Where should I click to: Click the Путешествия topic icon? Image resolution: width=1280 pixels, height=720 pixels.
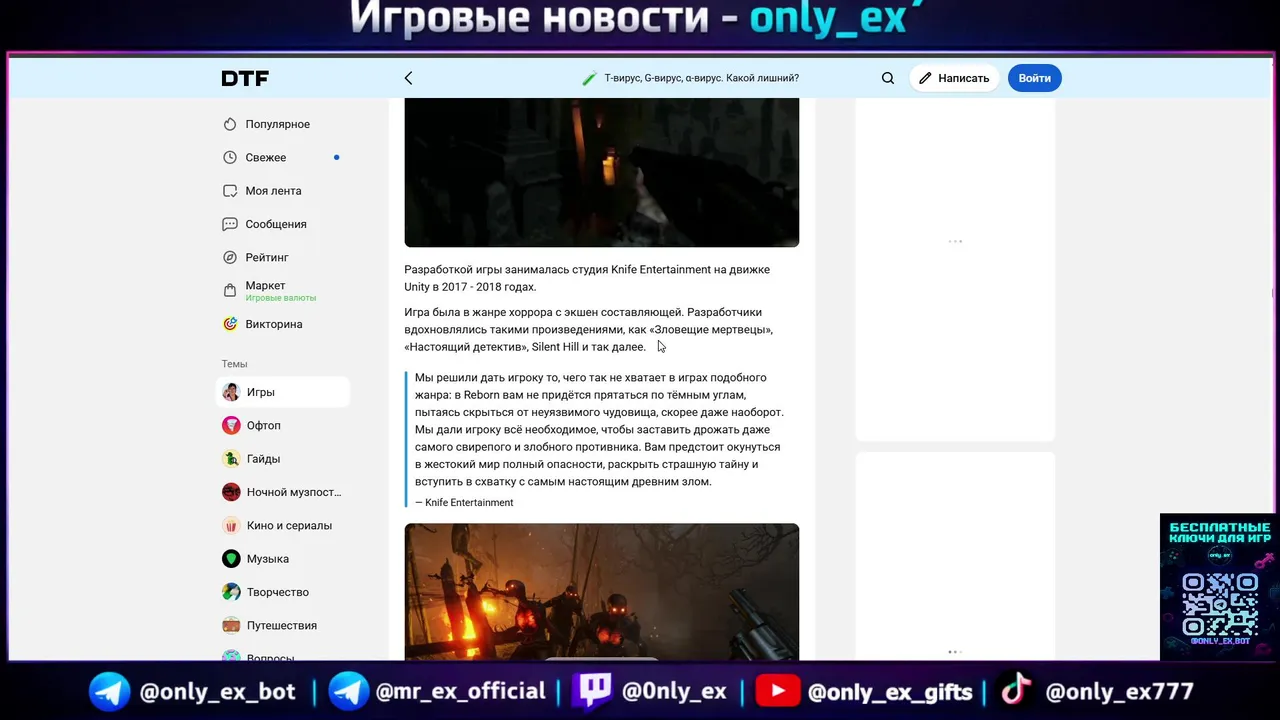[x=231, y=625]
